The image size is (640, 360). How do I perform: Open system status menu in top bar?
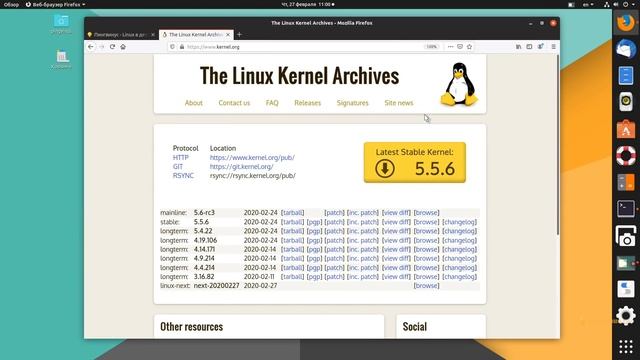coord(620,4)
